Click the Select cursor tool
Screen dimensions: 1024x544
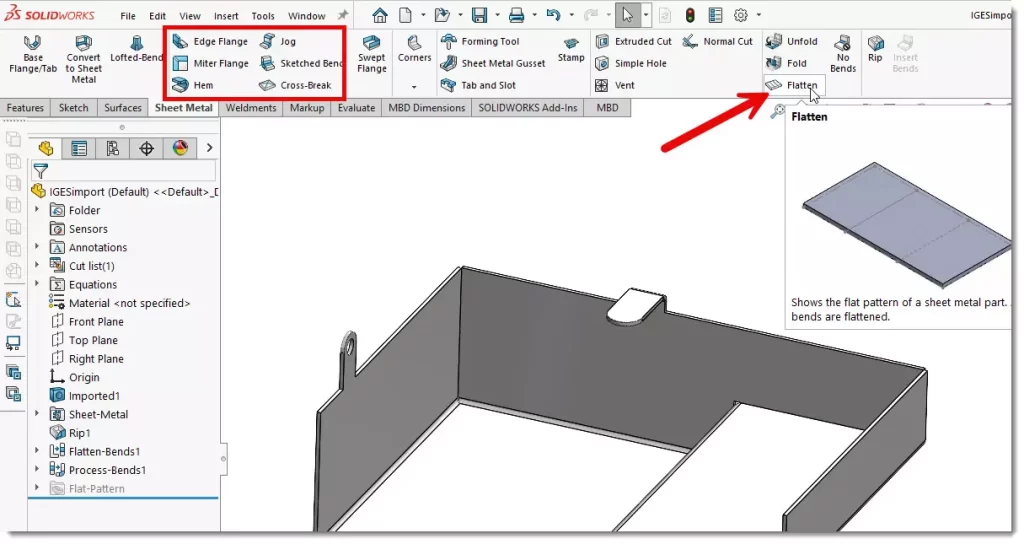tap(628, 15)
